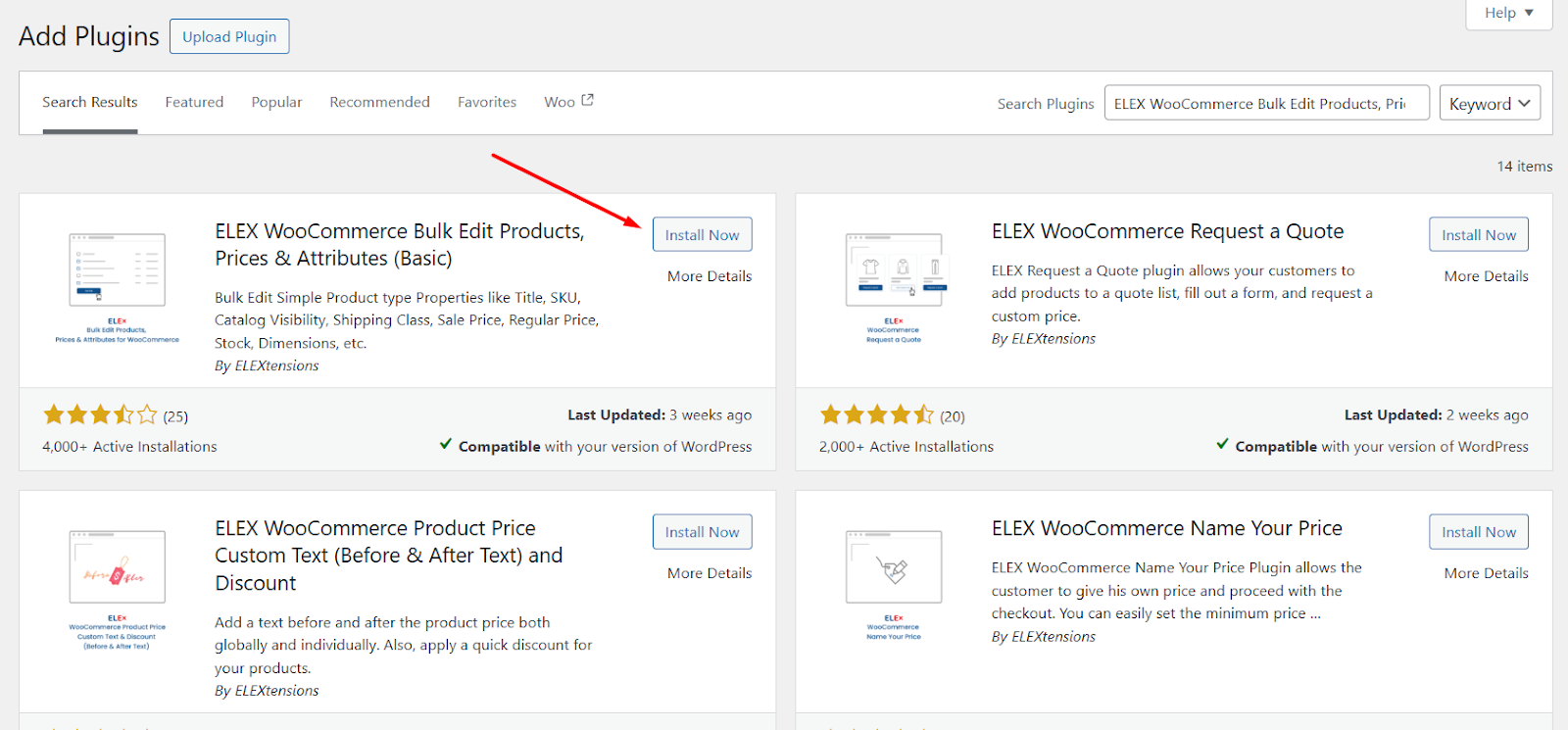Click the '4,000+ Active Installations' text

[x=129, y=447]
